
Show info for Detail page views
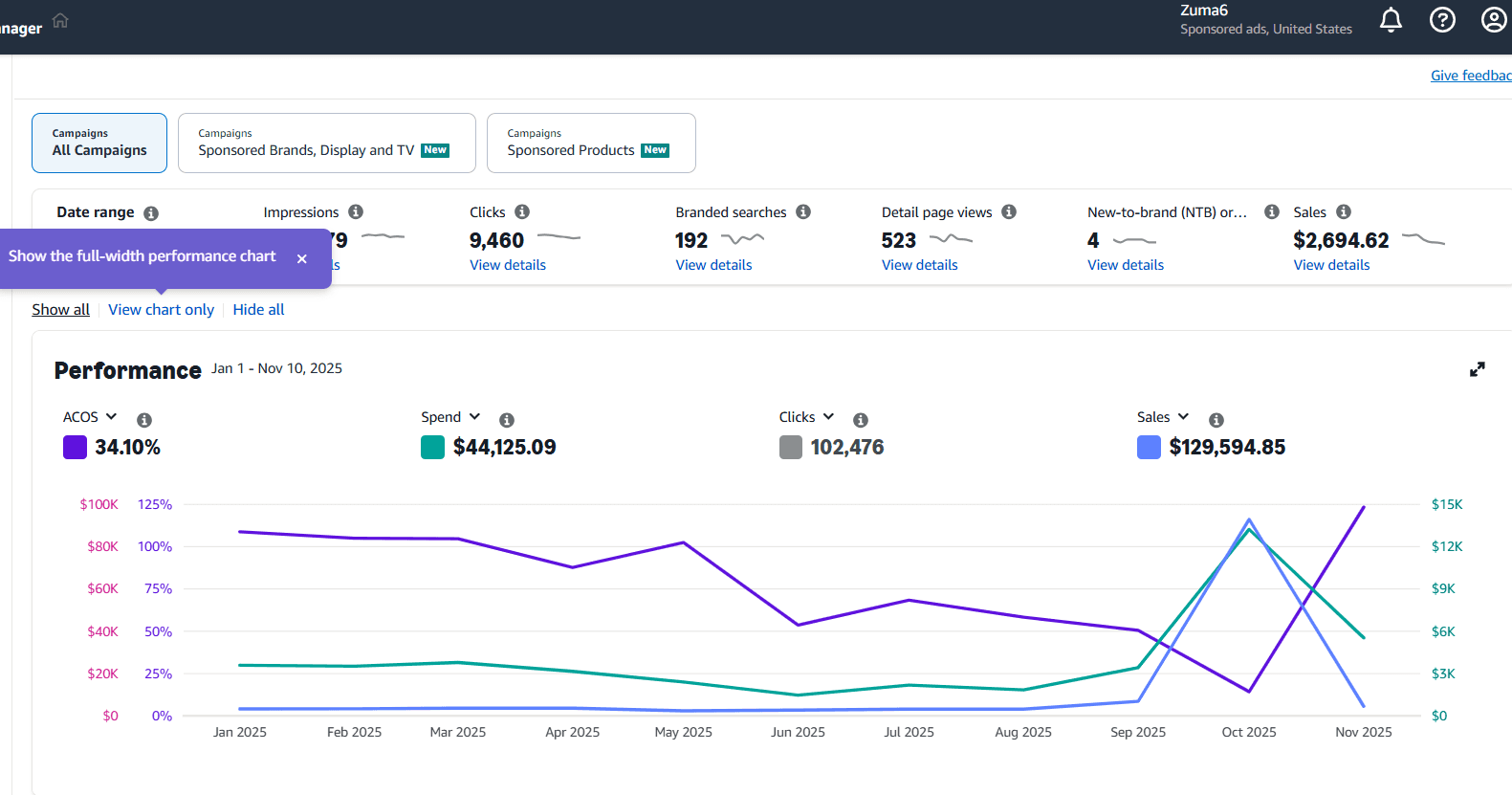point(1009,211)
